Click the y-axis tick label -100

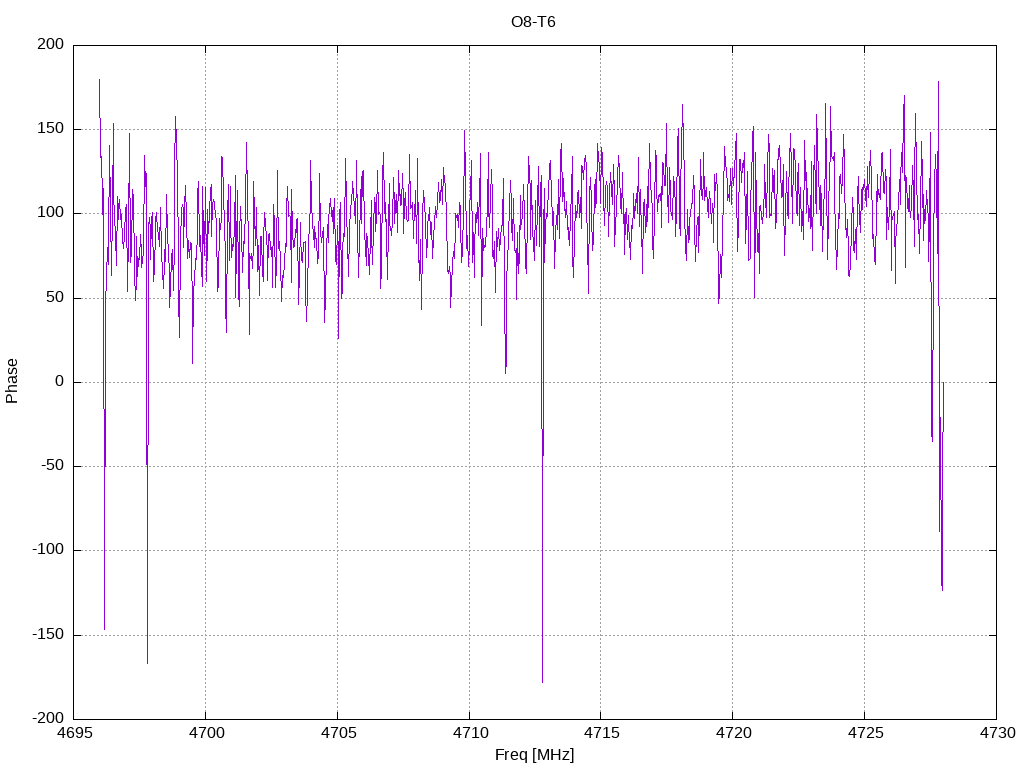[48, 550]
